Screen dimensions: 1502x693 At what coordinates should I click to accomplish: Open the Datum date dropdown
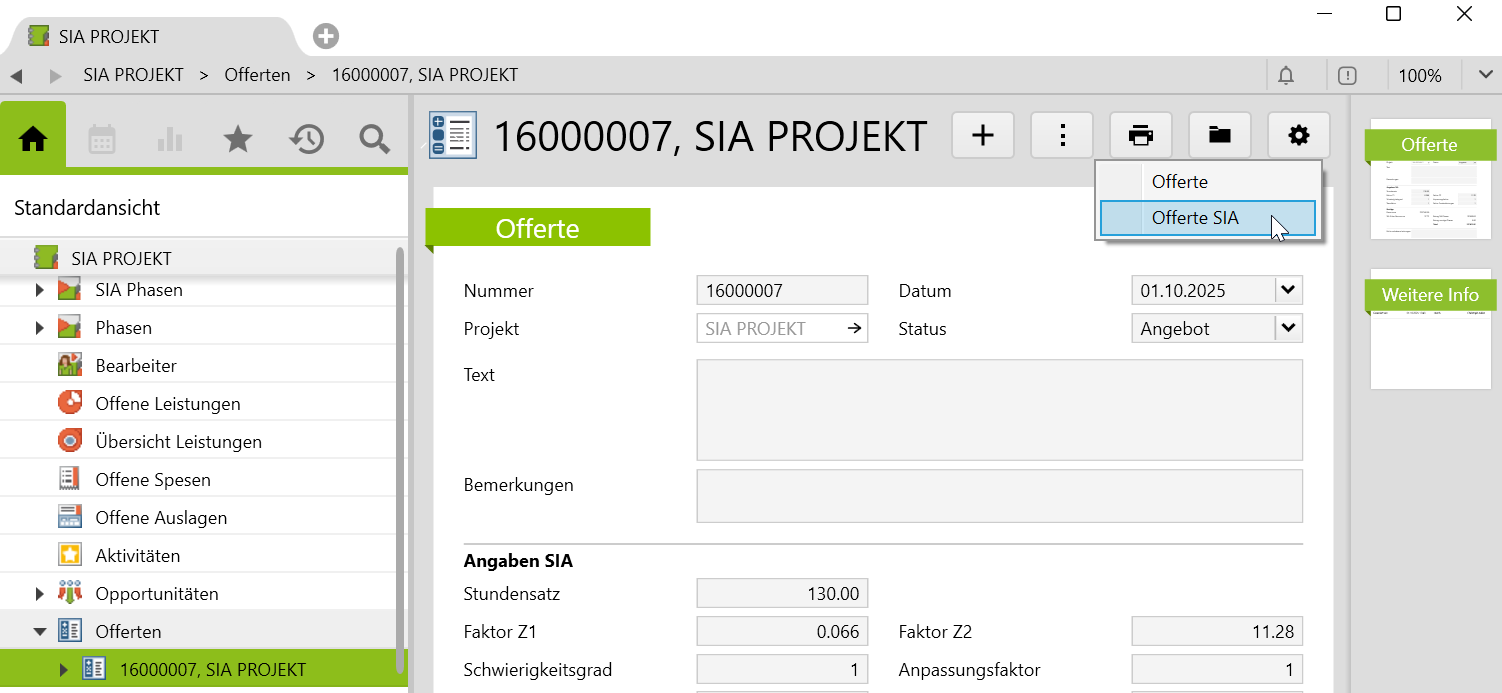1288,291
